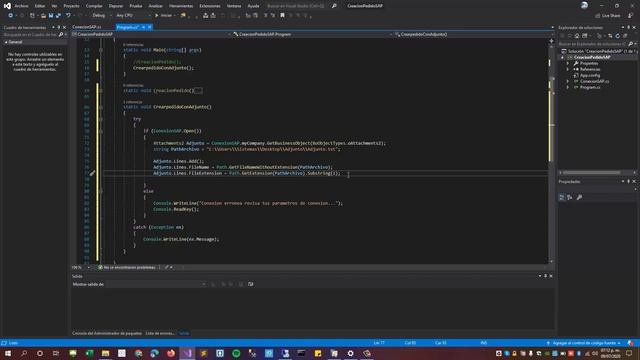
Task: Click the Firefox taskbar icon
Action: [x=171, y=353]
